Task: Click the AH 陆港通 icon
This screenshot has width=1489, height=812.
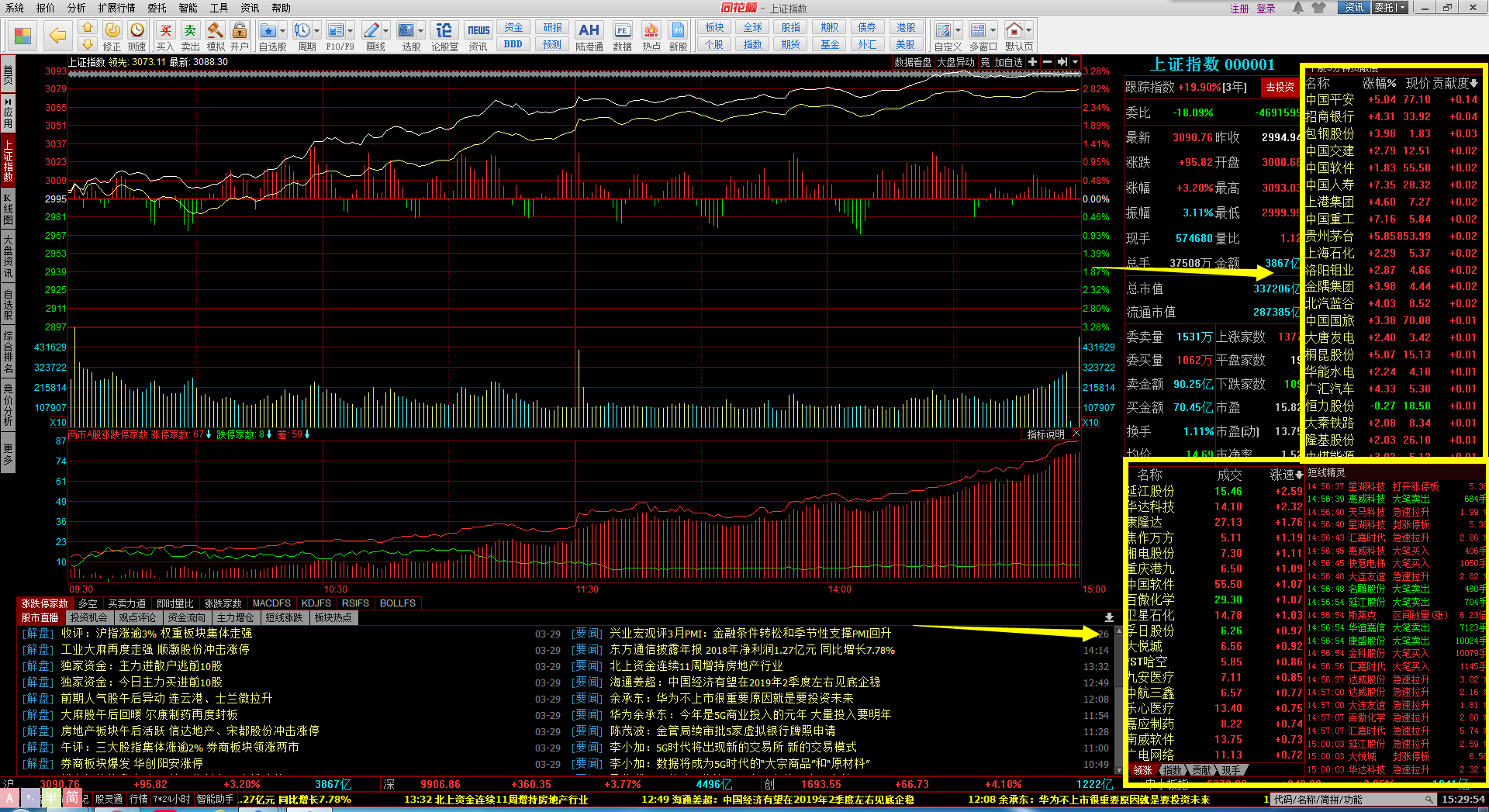Action: pyautogui.click(x=589, y=30)
